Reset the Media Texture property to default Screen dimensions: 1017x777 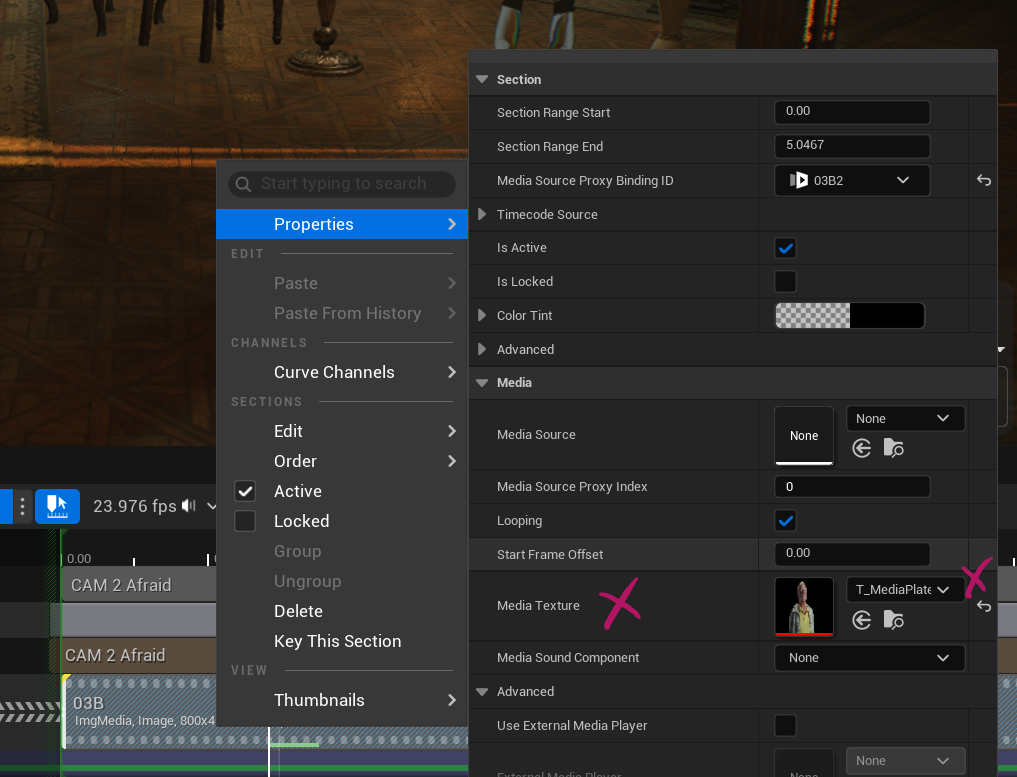[983, 606]
